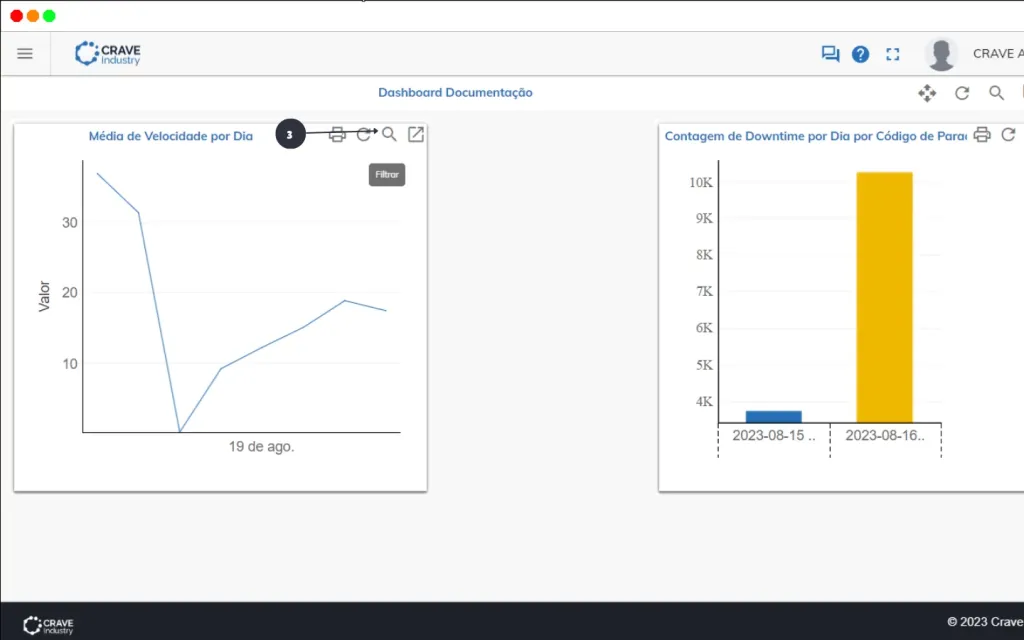This screenshot has height=640, width=1024.
Task: Click the Valor axis title
Action: 44,296
